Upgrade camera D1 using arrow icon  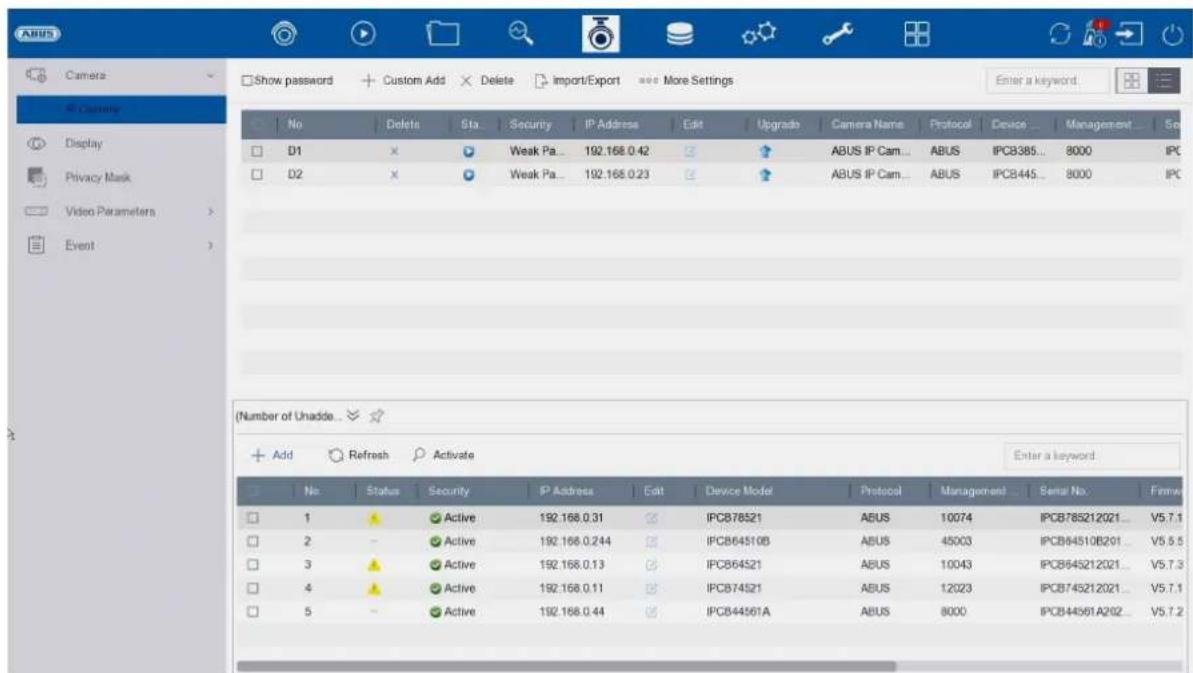point(765,151)
